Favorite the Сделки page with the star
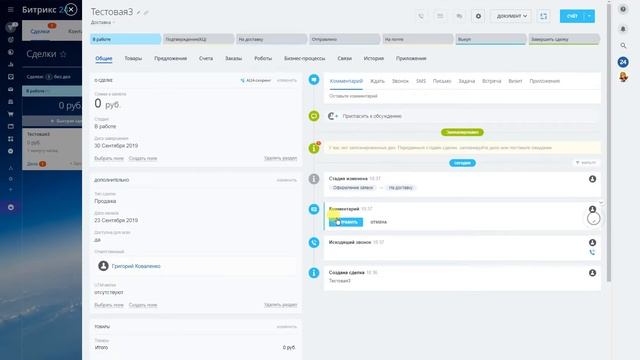 coord(63,54)
